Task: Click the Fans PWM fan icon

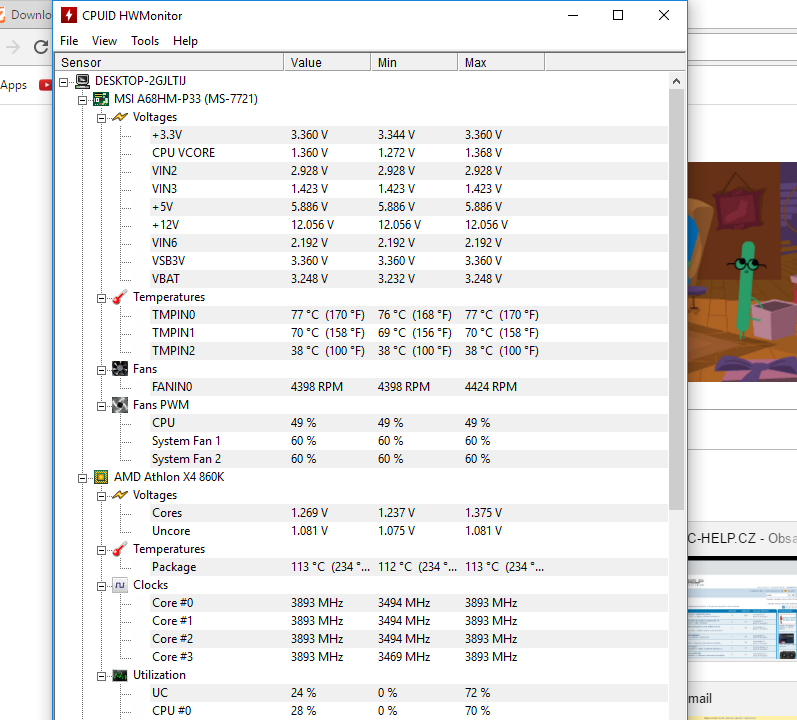Action: pos(120,405)
